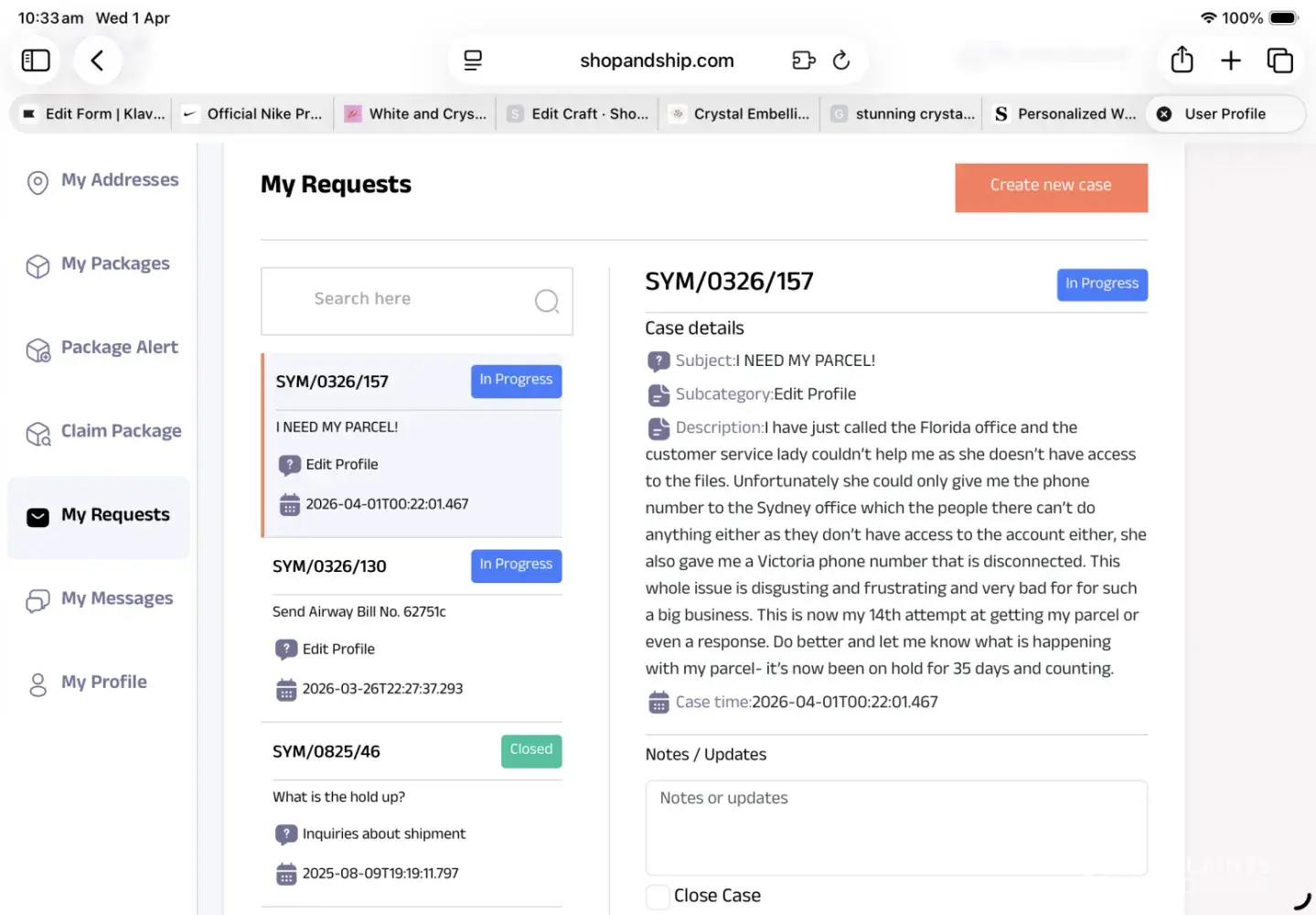Open a new tab with the plus icon
The height and width of the screenshot is (915, 1316).
tap(1231, 60)
